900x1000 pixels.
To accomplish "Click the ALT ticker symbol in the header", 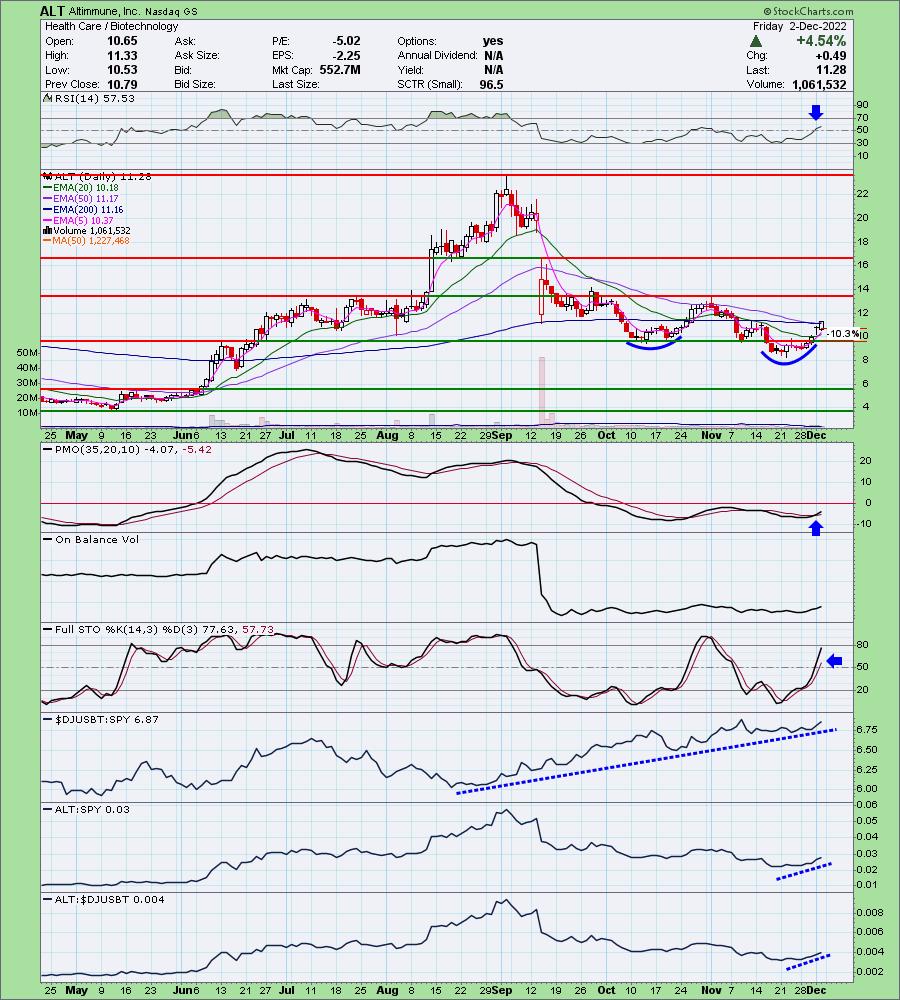I will coord(50,11).
